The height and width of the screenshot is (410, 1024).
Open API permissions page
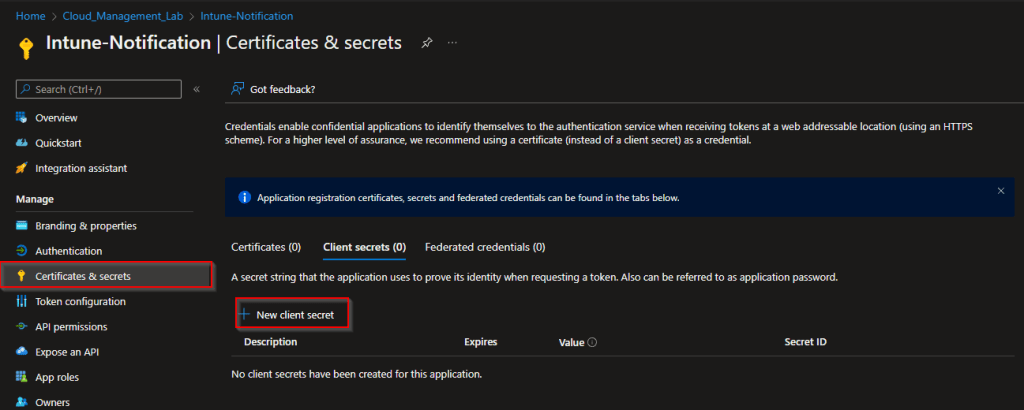(70, 326)
